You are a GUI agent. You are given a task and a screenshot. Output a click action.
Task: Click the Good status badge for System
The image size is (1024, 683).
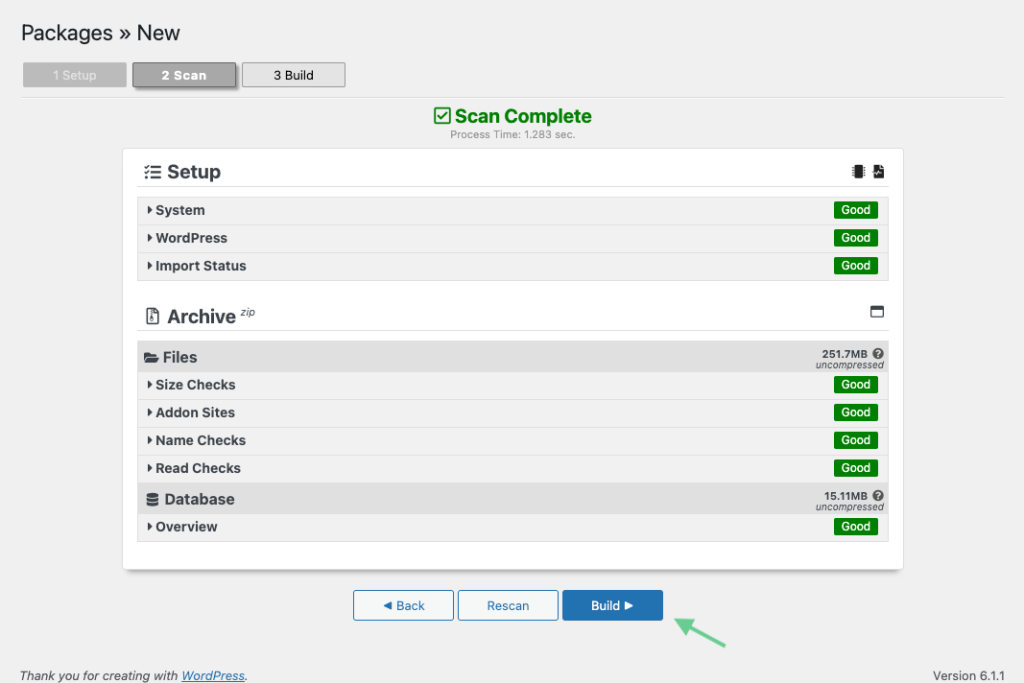coord(856,210)
